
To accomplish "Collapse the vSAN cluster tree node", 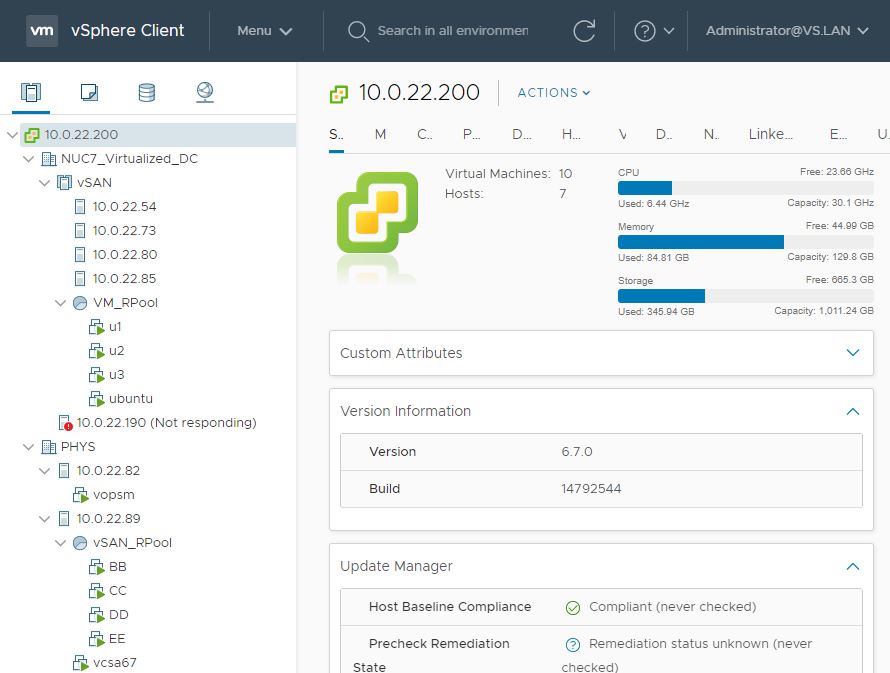I will [x=44, y=183].
